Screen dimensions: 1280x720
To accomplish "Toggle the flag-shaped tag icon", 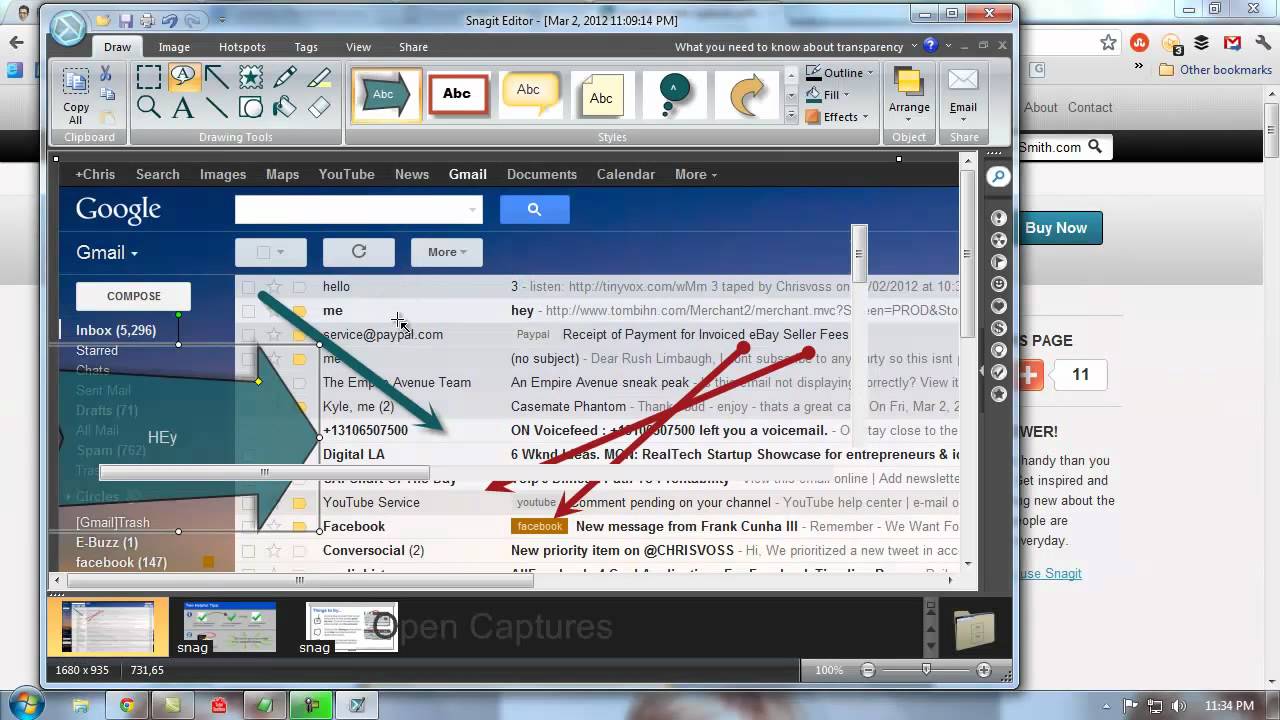I will point(999,262).
